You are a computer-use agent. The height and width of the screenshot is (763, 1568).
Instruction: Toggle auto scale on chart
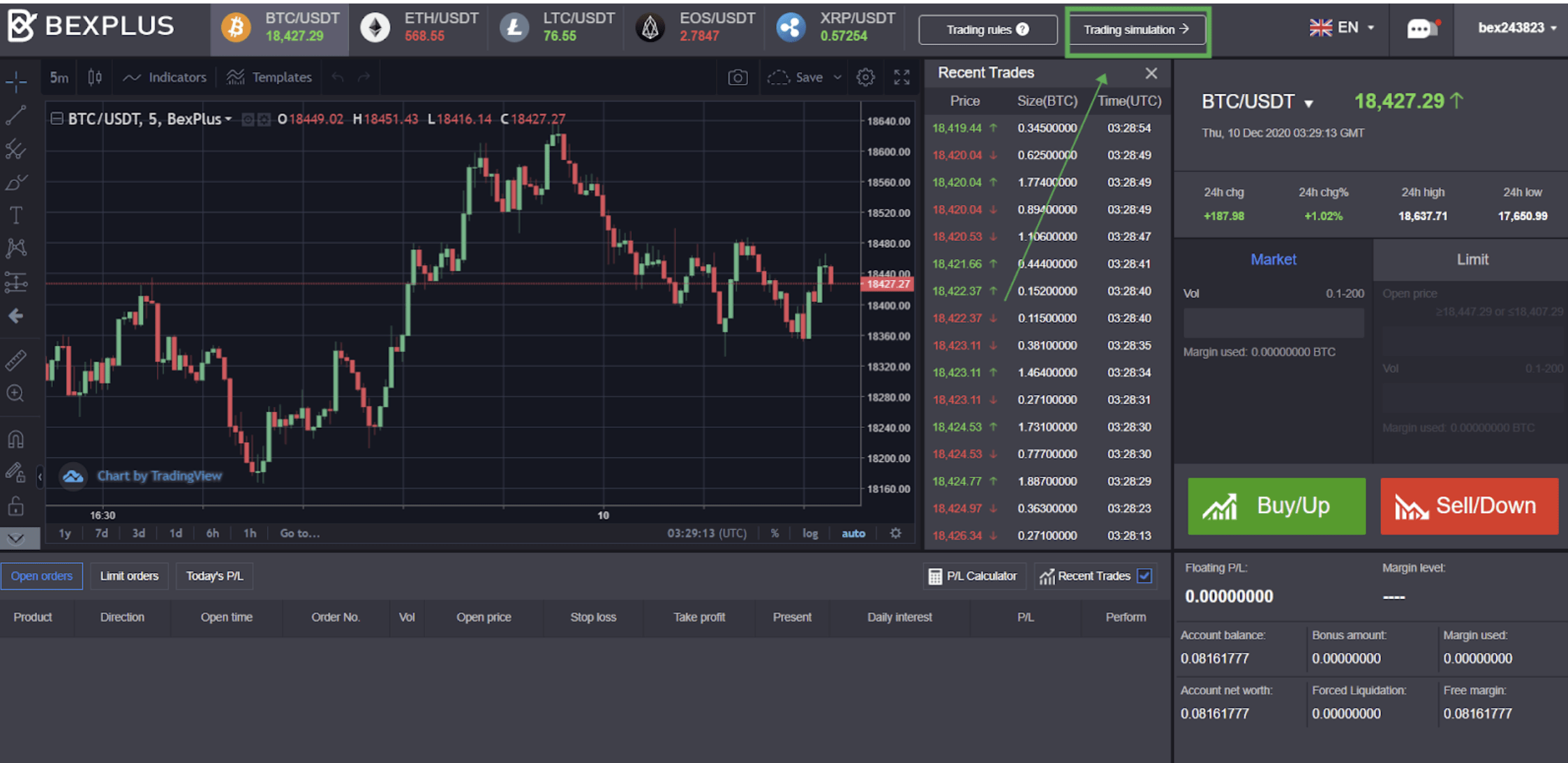[x=853, y=533]
